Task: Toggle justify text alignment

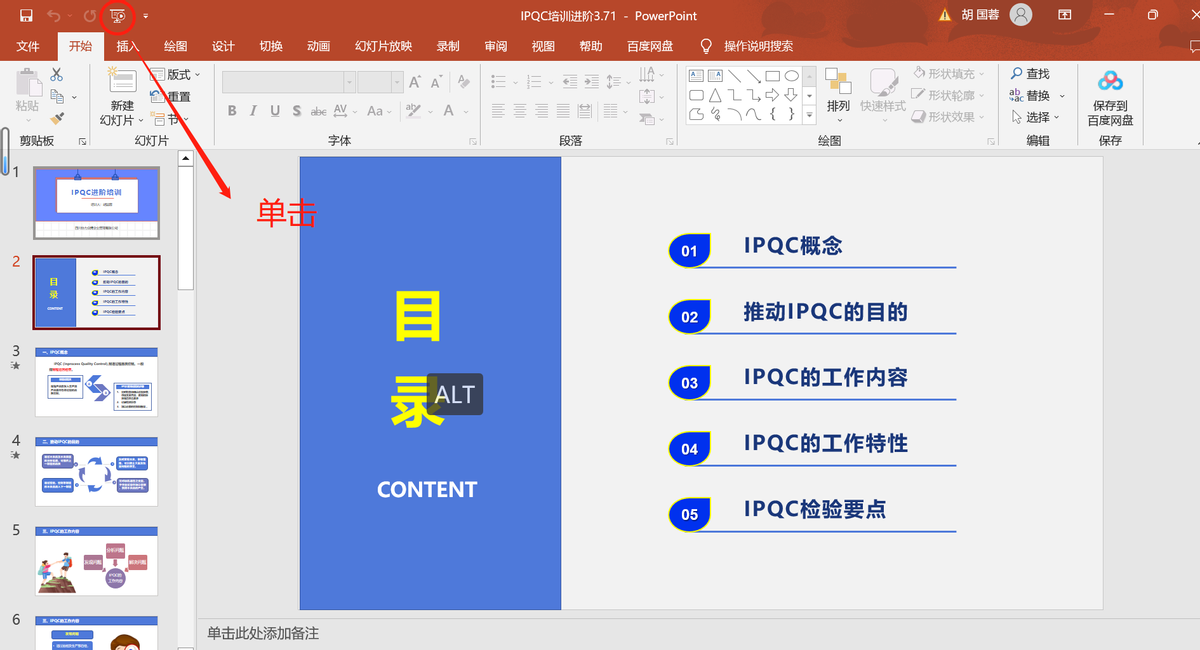Action: click(x=563, y=111)
